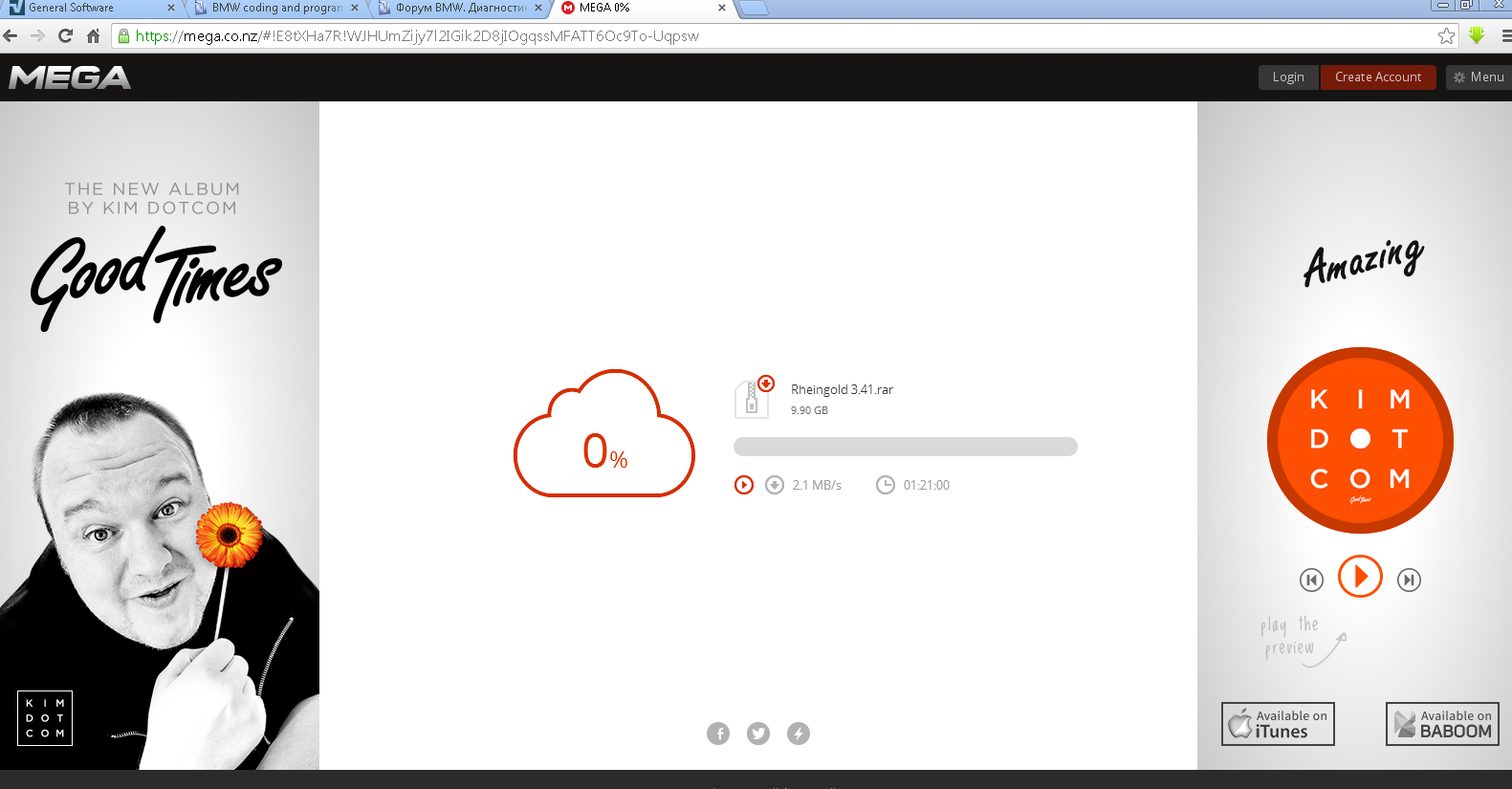Click the 01:21:00 remaining time
This screenshot has height=789, width=1512.
(927, 485)
